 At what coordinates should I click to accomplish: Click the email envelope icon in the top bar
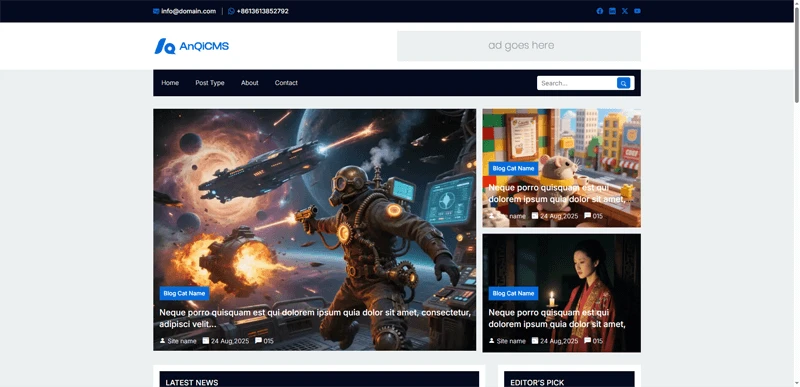click(156, 11)
